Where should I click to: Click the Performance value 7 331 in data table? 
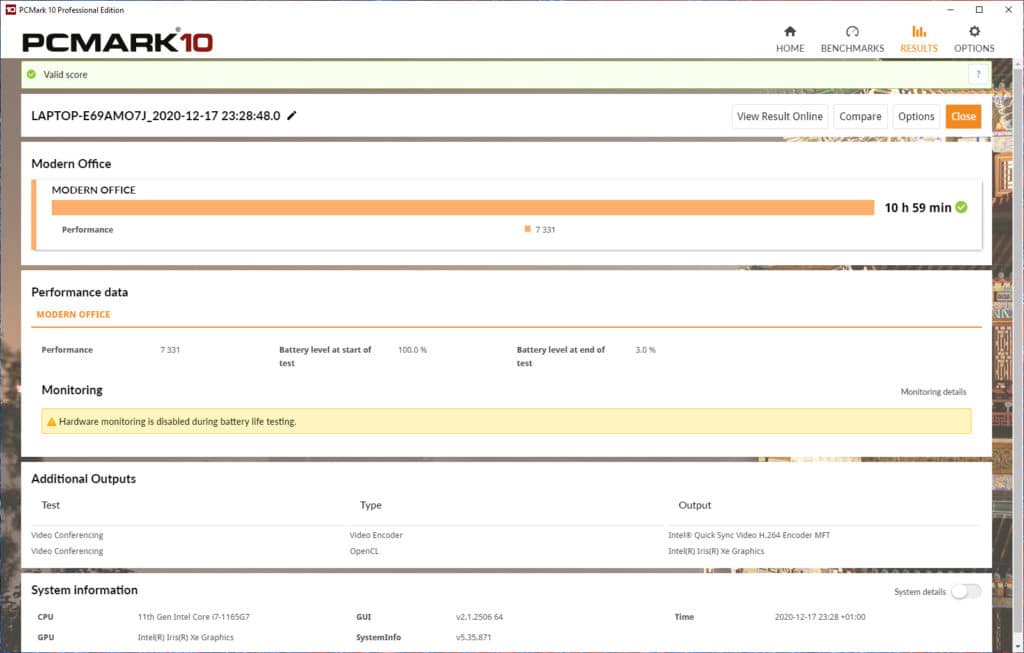click(x=170, y=350)
